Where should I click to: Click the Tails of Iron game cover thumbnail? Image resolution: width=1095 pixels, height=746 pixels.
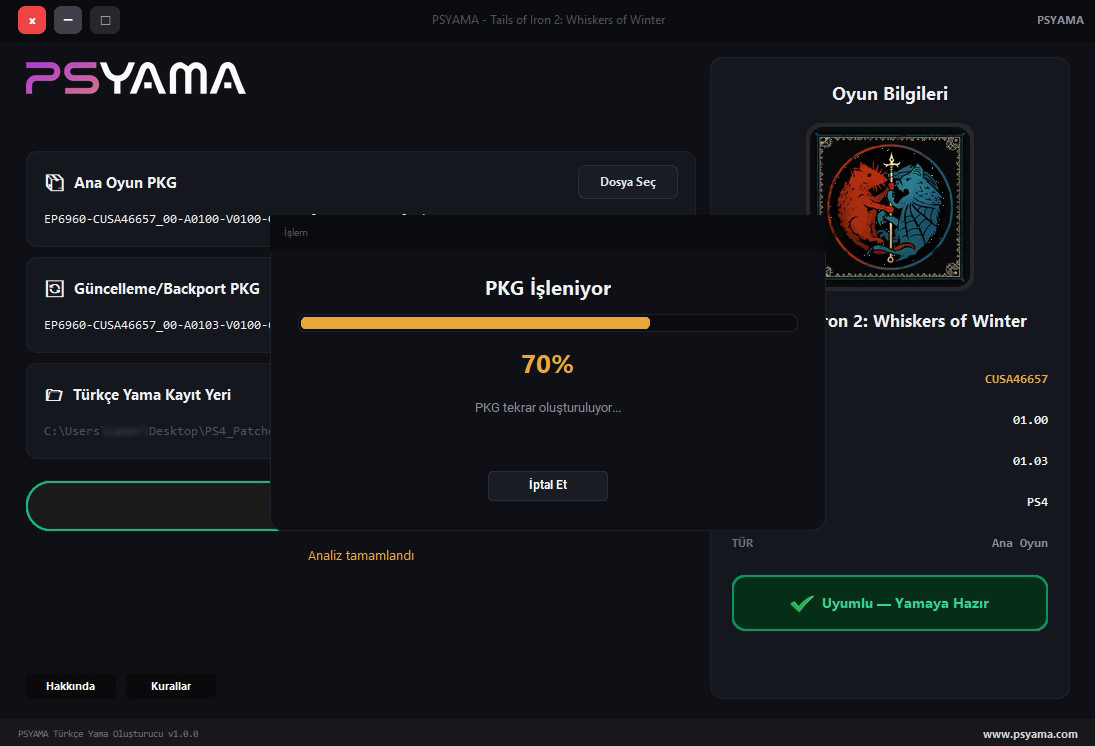(x=890, y=207)
